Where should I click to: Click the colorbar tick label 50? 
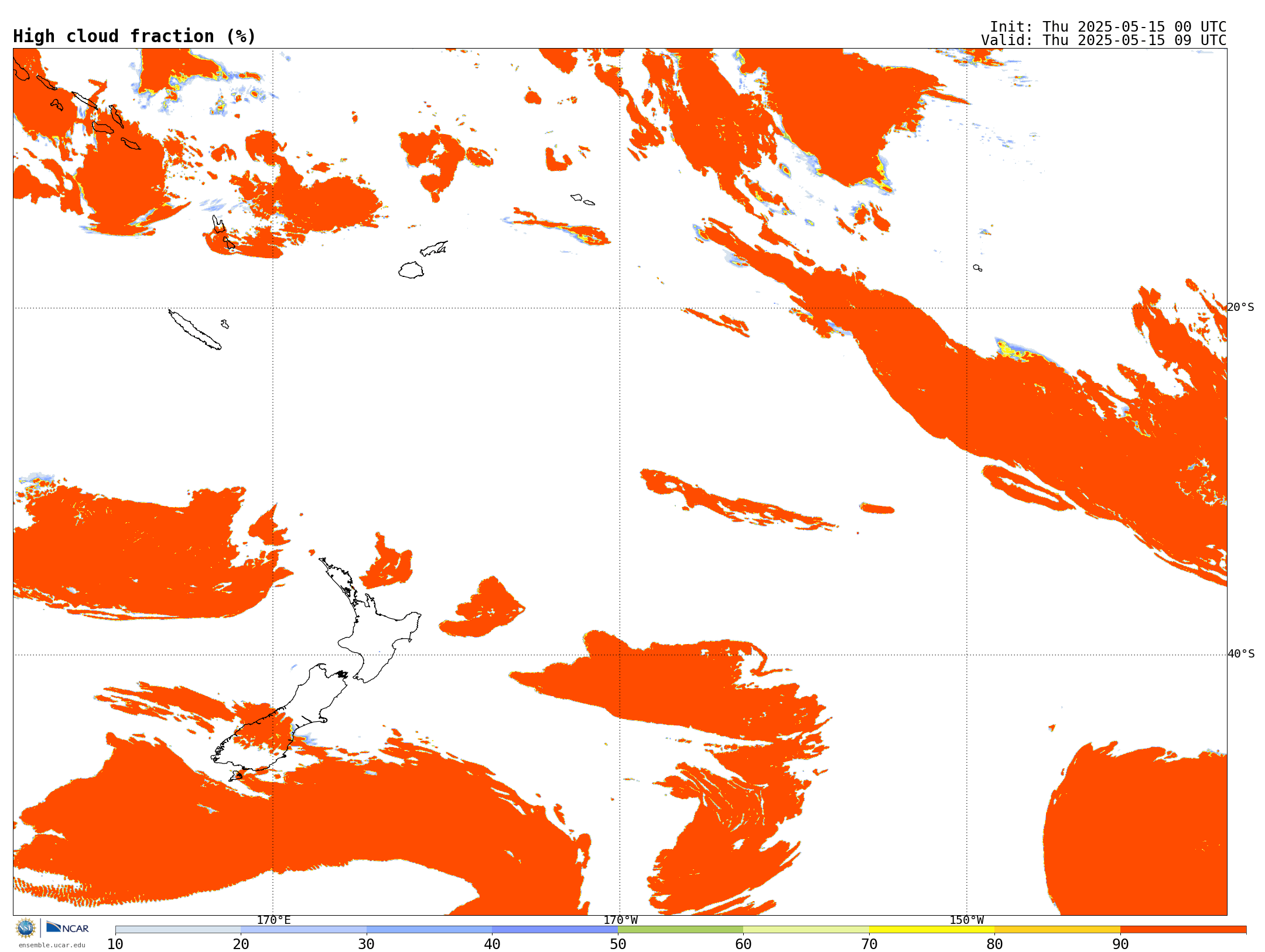[x=618, y=944]
